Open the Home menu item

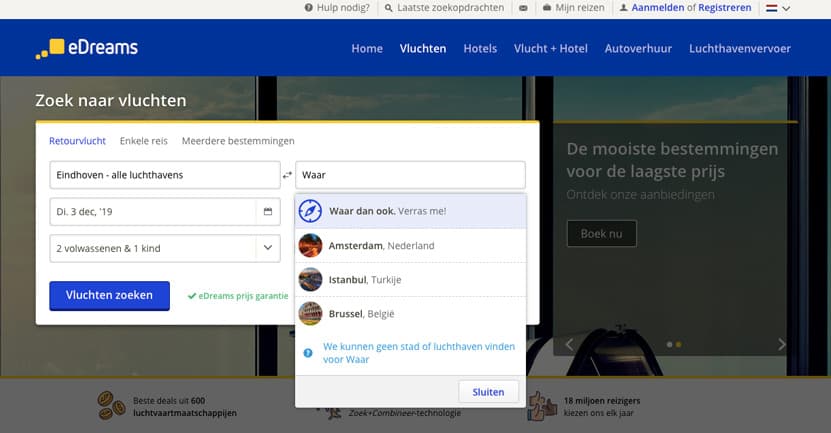pyautogui.click(x=367, y=48)
